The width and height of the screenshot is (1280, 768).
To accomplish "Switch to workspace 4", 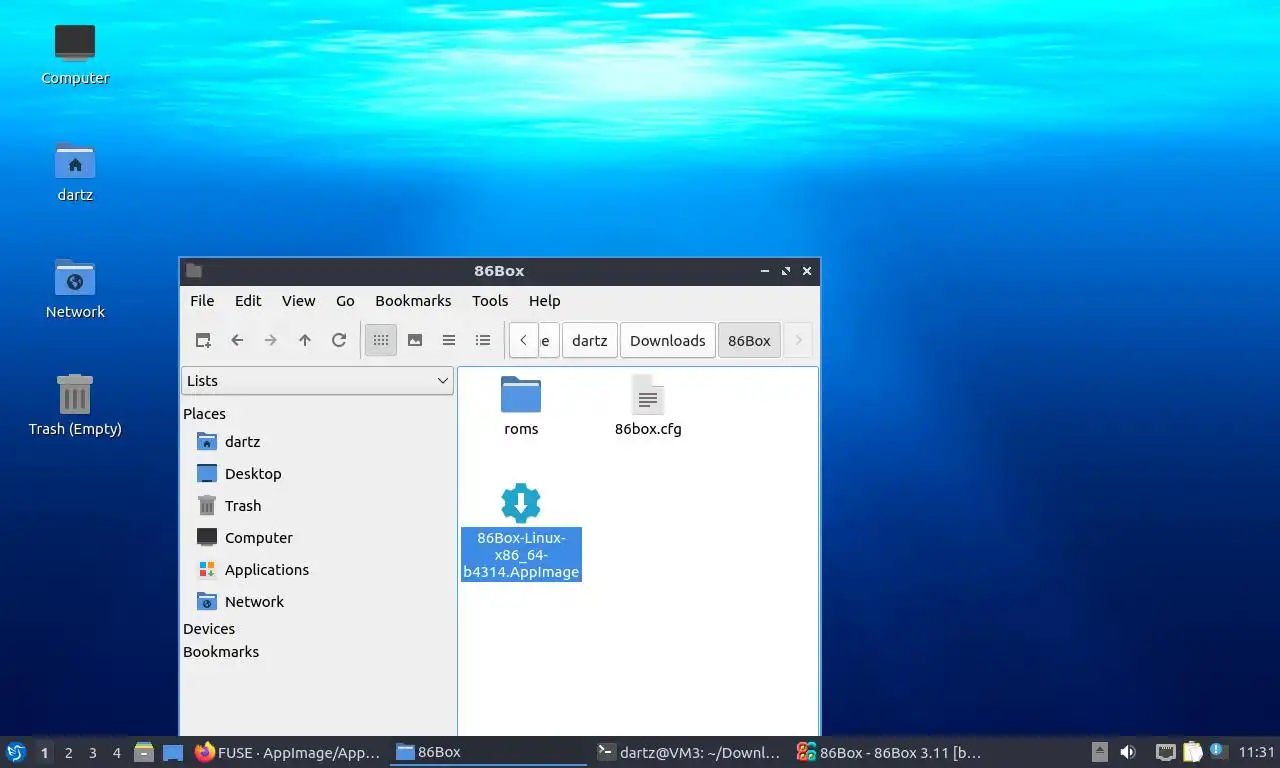I will tap(117, 752).
